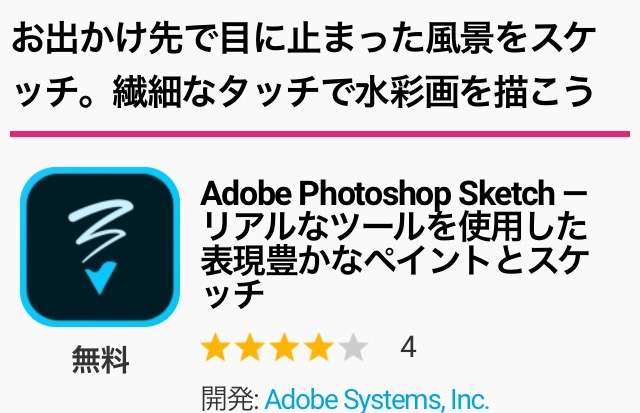Click the final title line ッチ
This screenshot has height=413, width=640.
[232, 294]
